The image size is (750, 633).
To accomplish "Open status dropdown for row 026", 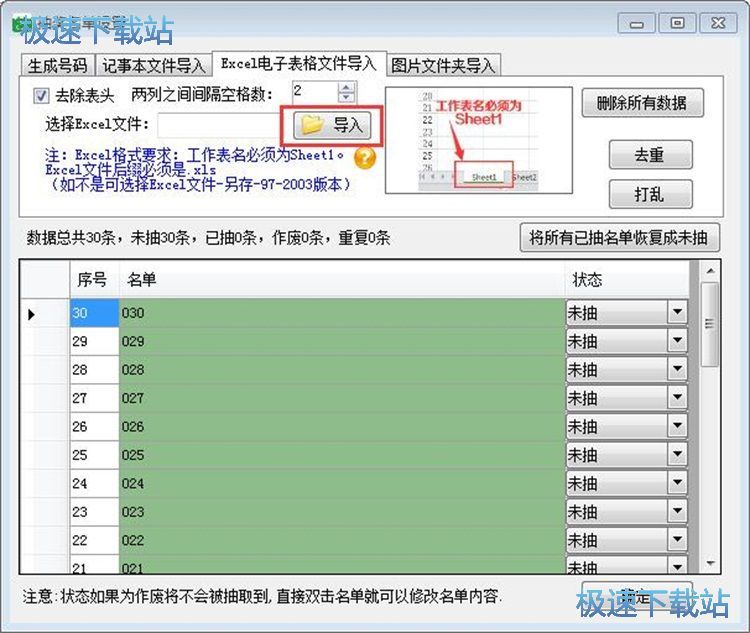I will pyautogui.click(x=677, y=426).
